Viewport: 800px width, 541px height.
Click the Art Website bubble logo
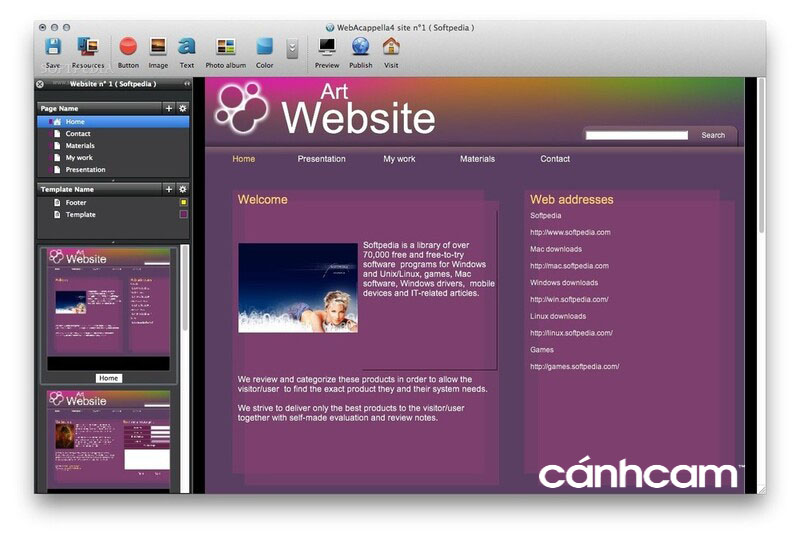(x=242, y=108)
